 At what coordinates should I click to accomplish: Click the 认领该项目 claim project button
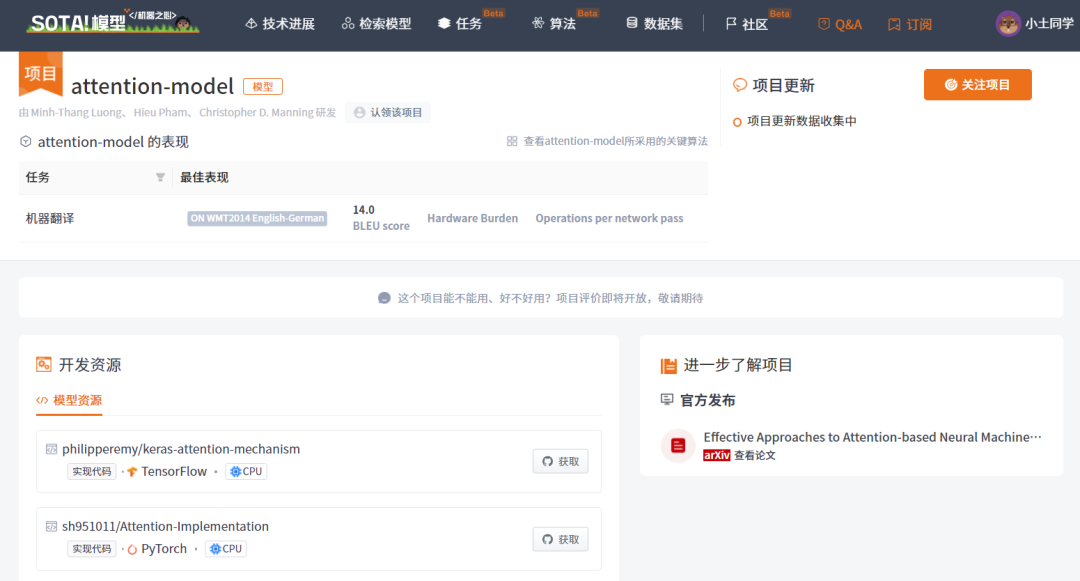click(x=388, y=112)
